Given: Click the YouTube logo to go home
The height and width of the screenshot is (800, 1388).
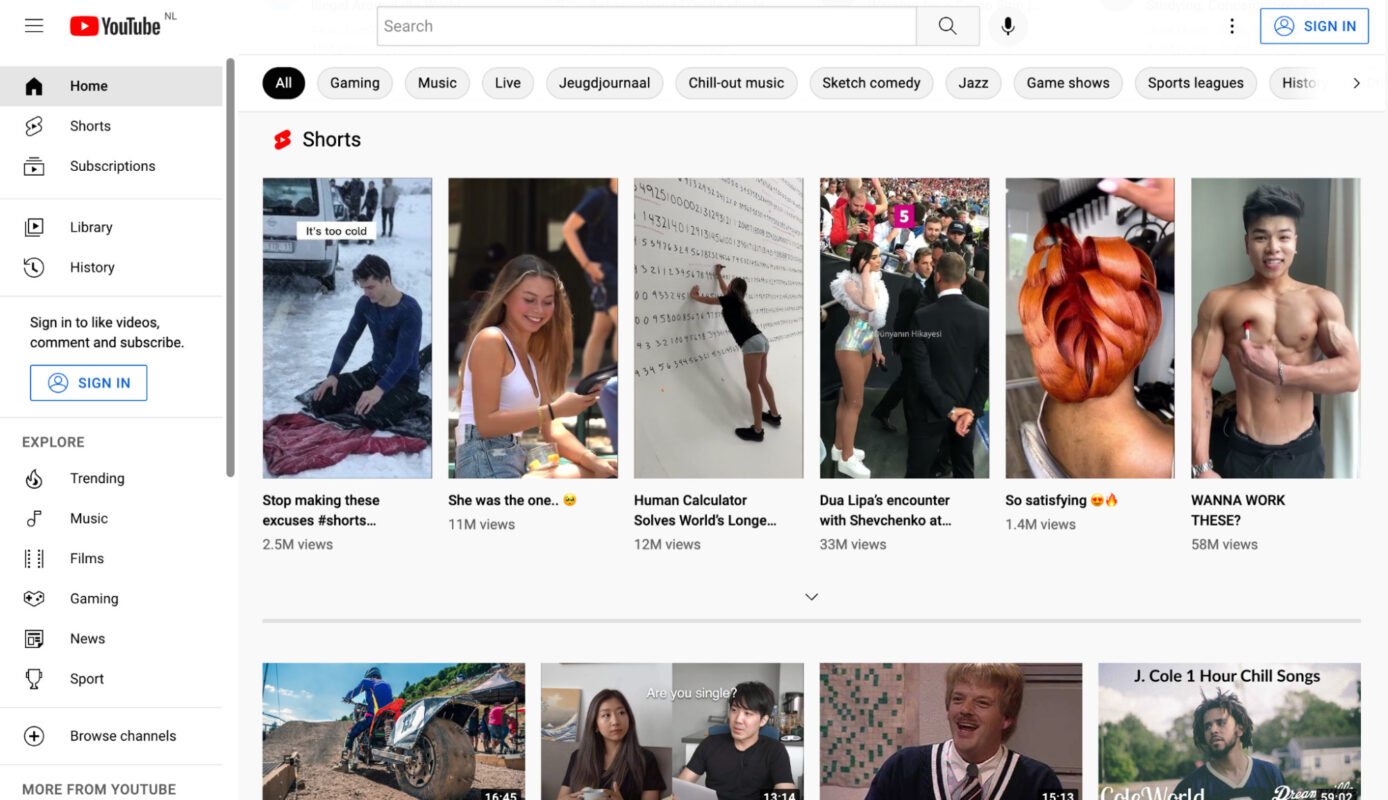Looking at the screenshot, I should (117, 26).
